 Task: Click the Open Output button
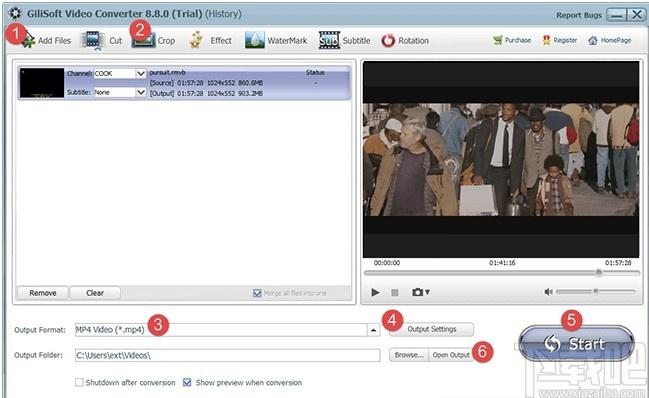(451, 355)
